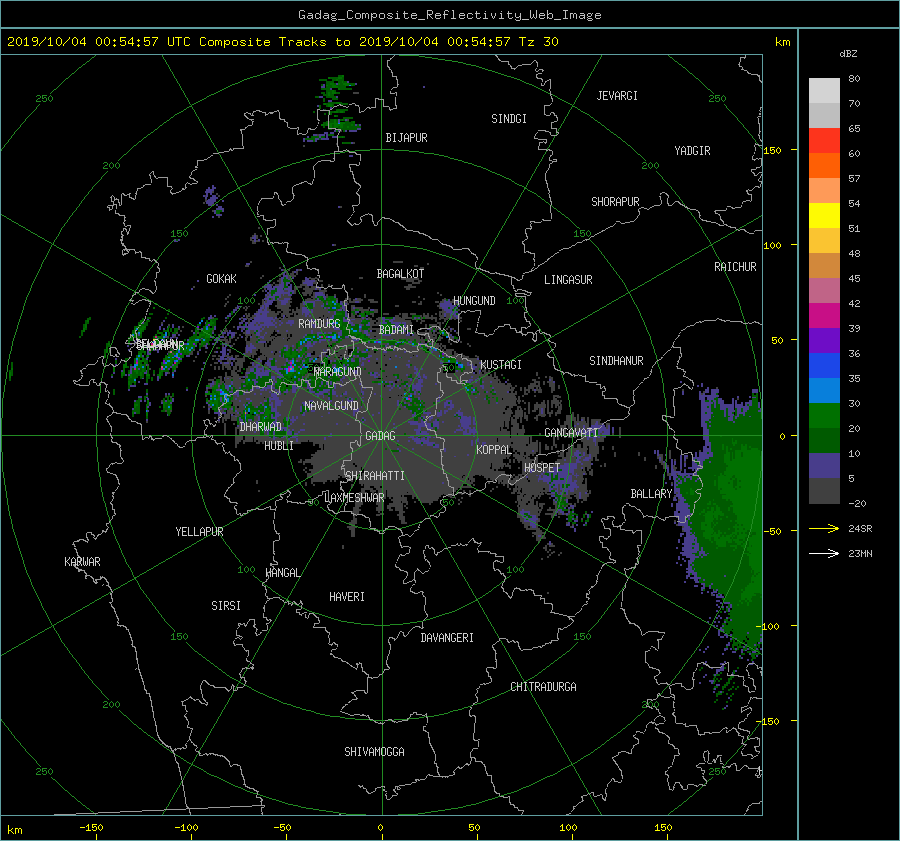Screen dimensions: 900x841
Task: Click the GADAG radar center label
Action: [381, 436]
